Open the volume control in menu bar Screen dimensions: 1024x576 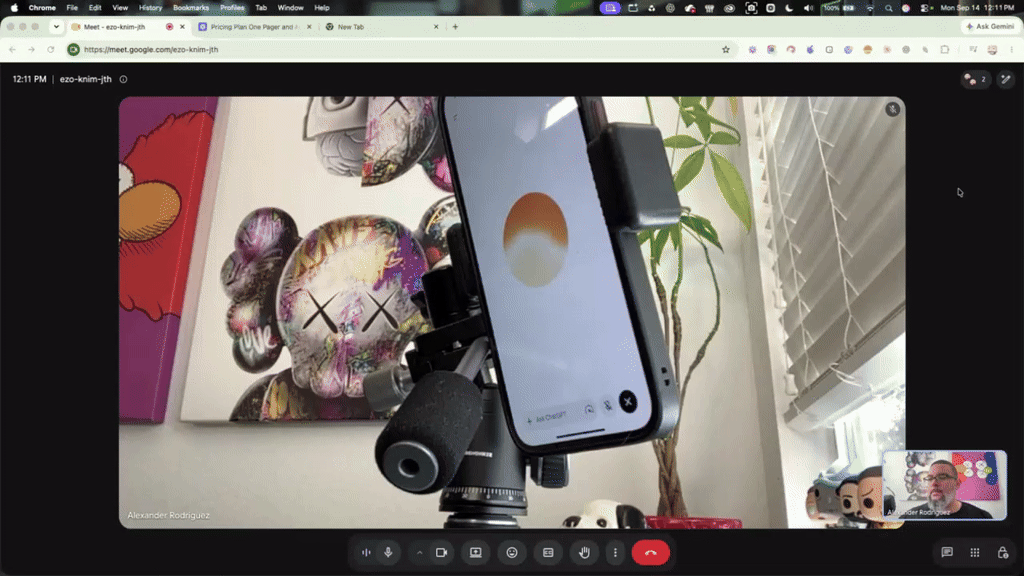click(808, 8)
